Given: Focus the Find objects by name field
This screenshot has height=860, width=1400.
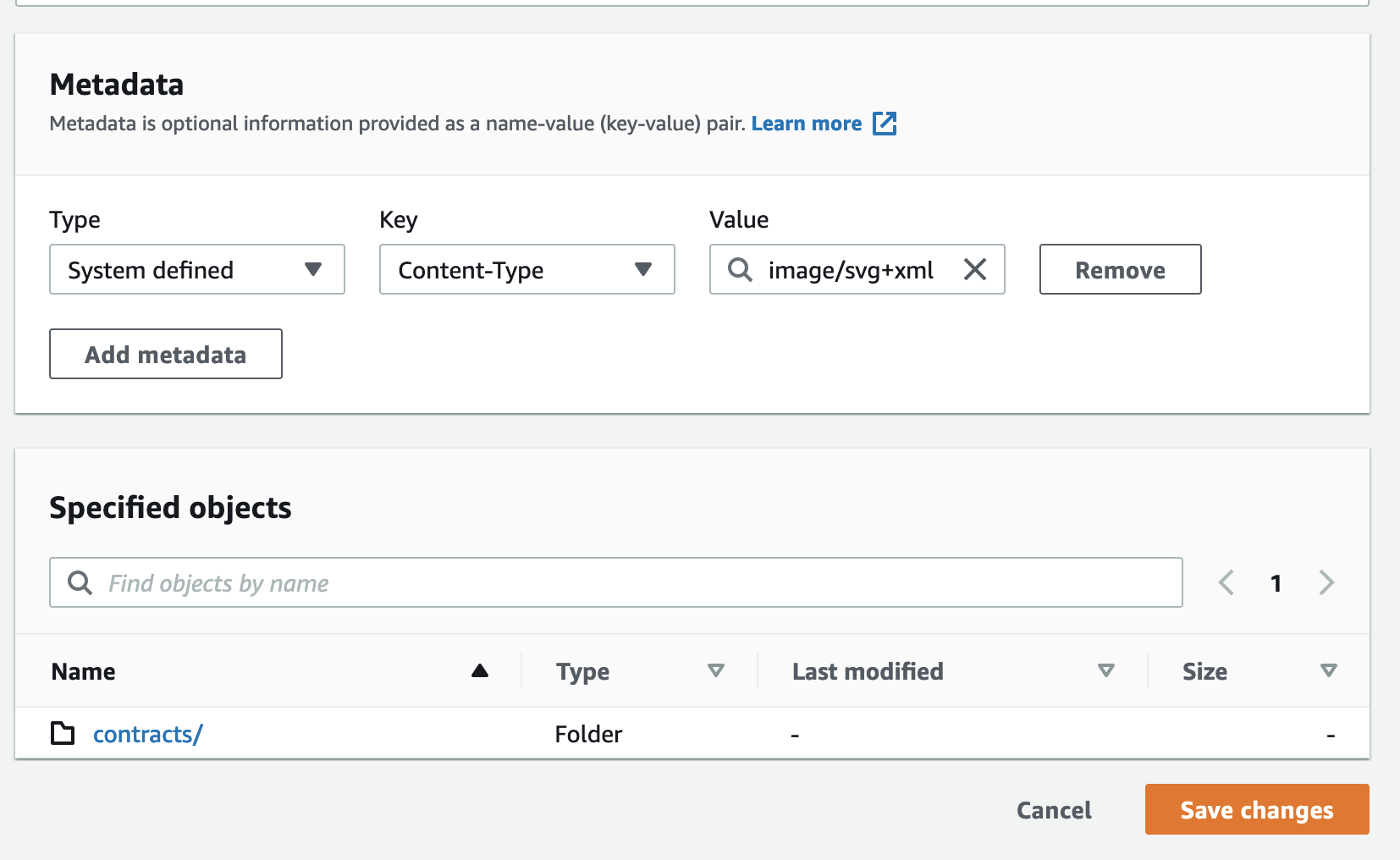Looking at the screenshot, I should 616,582.
